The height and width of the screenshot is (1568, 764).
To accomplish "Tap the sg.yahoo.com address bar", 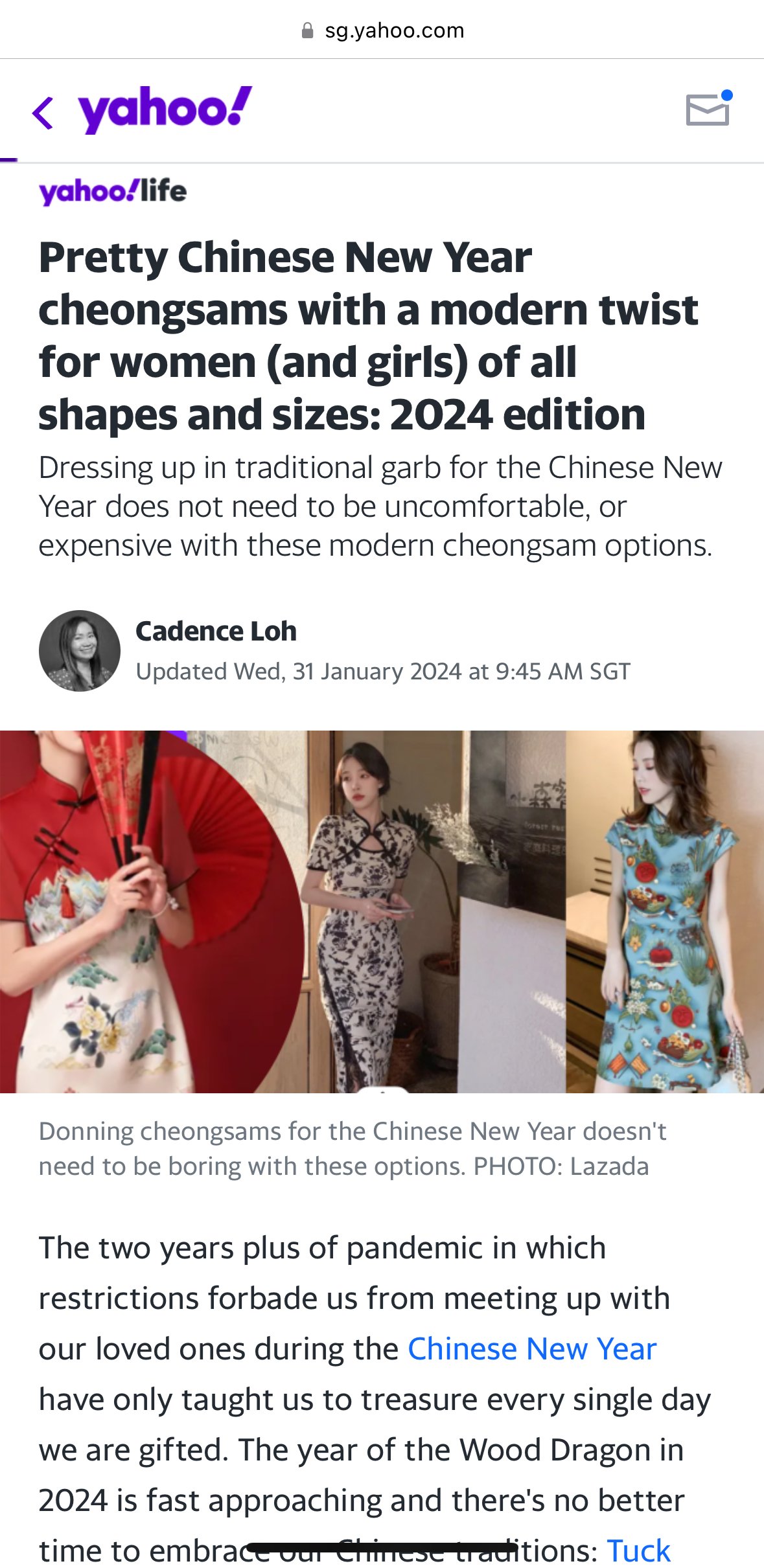I will (382, 30).
